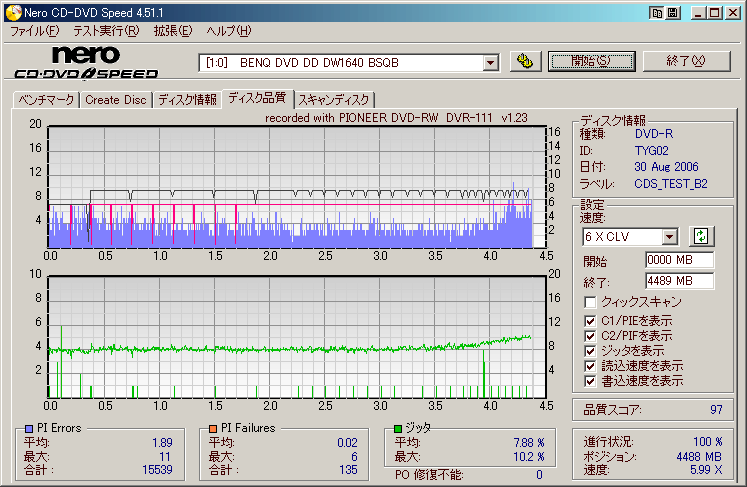Close the Nero CD-DVD Speed window

pos(733,13)
